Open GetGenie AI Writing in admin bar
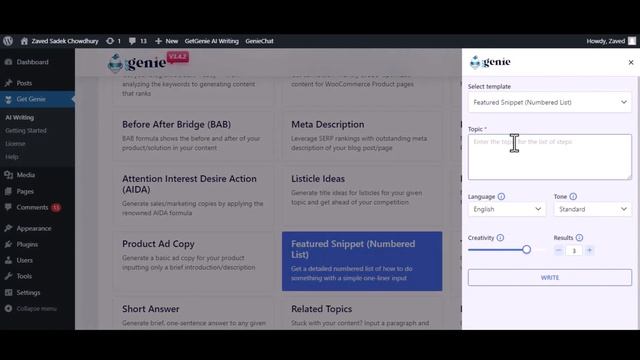Image resolution: width=640 pixels, height=360 pixels. coord(211,41)
